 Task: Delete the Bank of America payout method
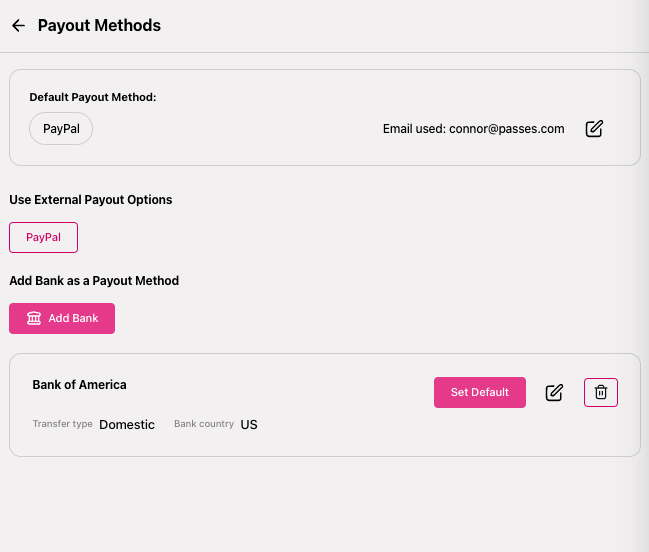pos(601,392)
